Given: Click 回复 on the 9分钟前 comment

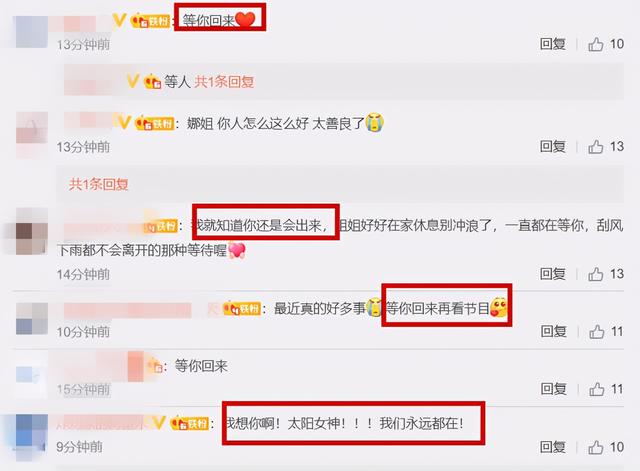Looking at the screenshot, I should [553, 447].
